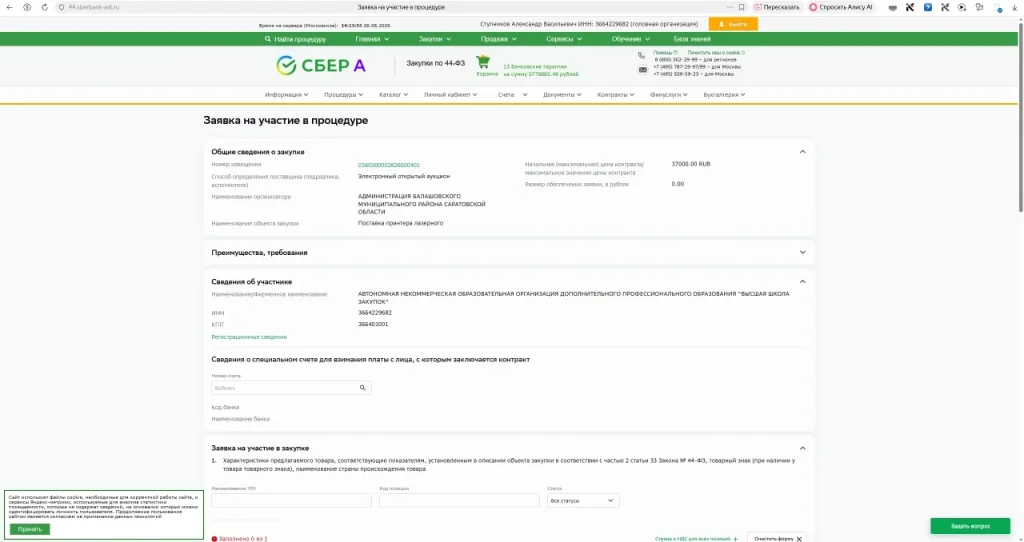Go back with the browser back arrow
Viewport: 1024px width, 542px height.
point(9,7)
